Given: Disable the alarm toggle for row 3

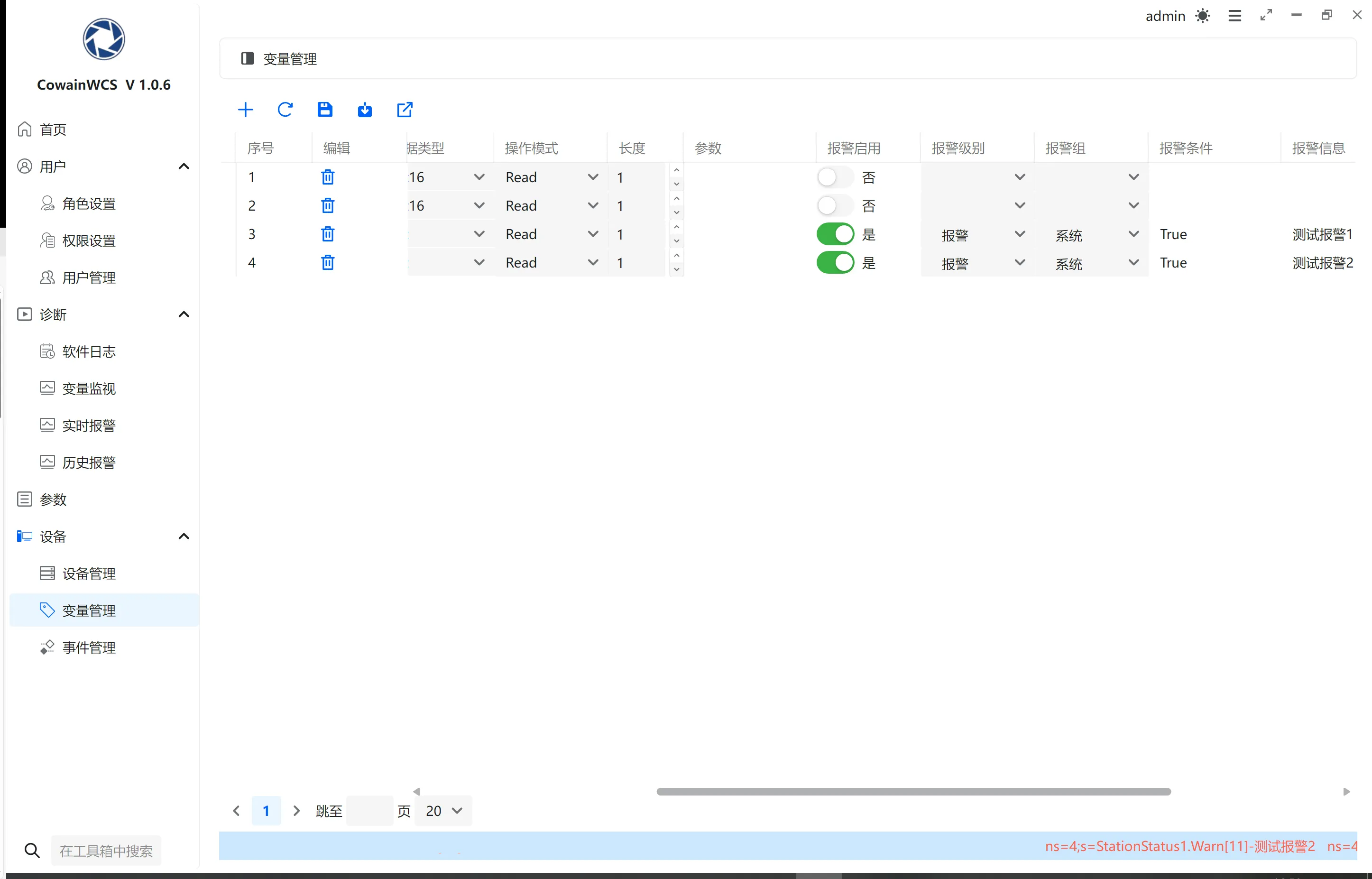Looking at the screenshot, I should (x=835, y=234).
